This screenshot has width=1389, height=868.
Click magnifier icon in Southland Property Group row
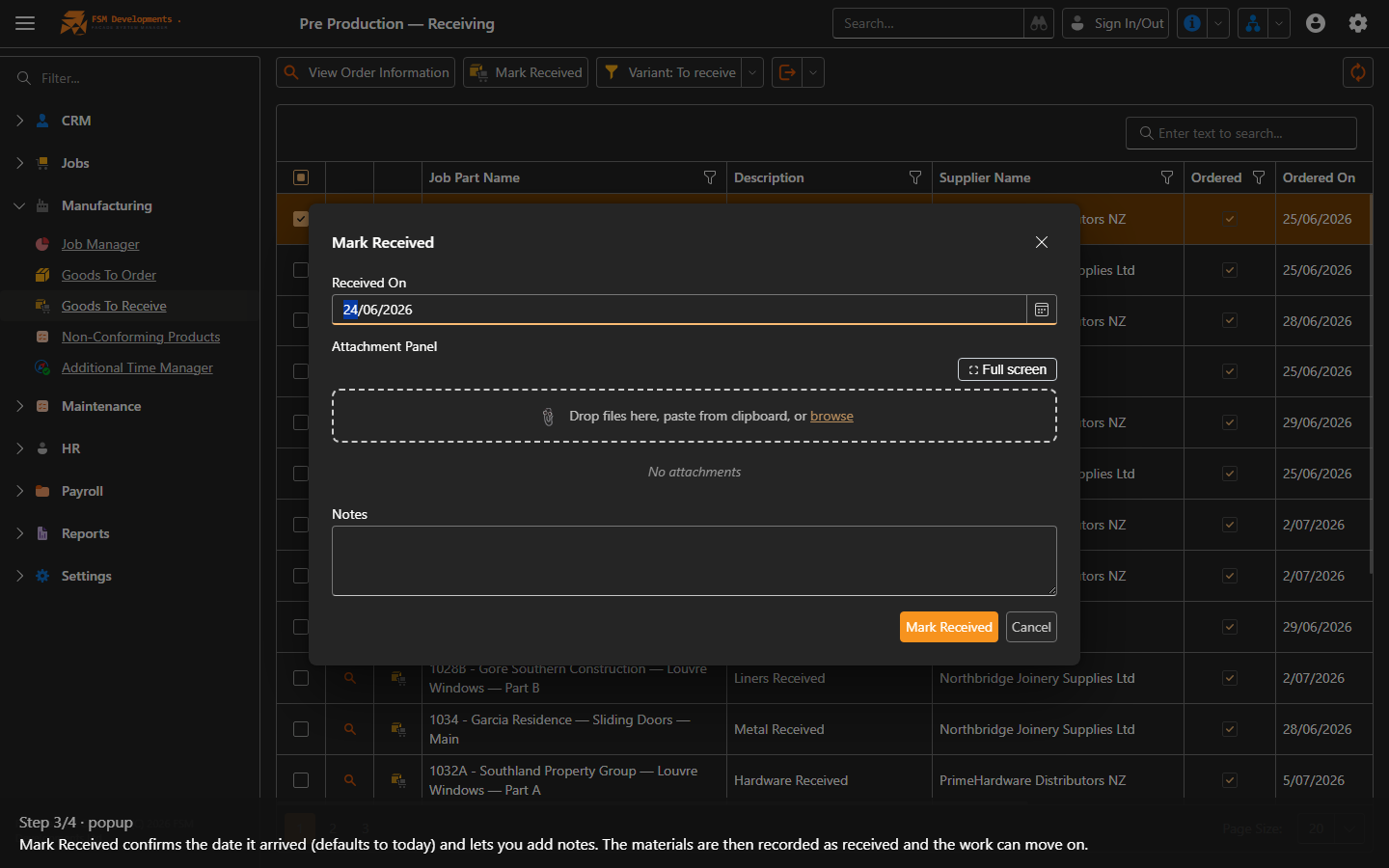tap(350, 780)
